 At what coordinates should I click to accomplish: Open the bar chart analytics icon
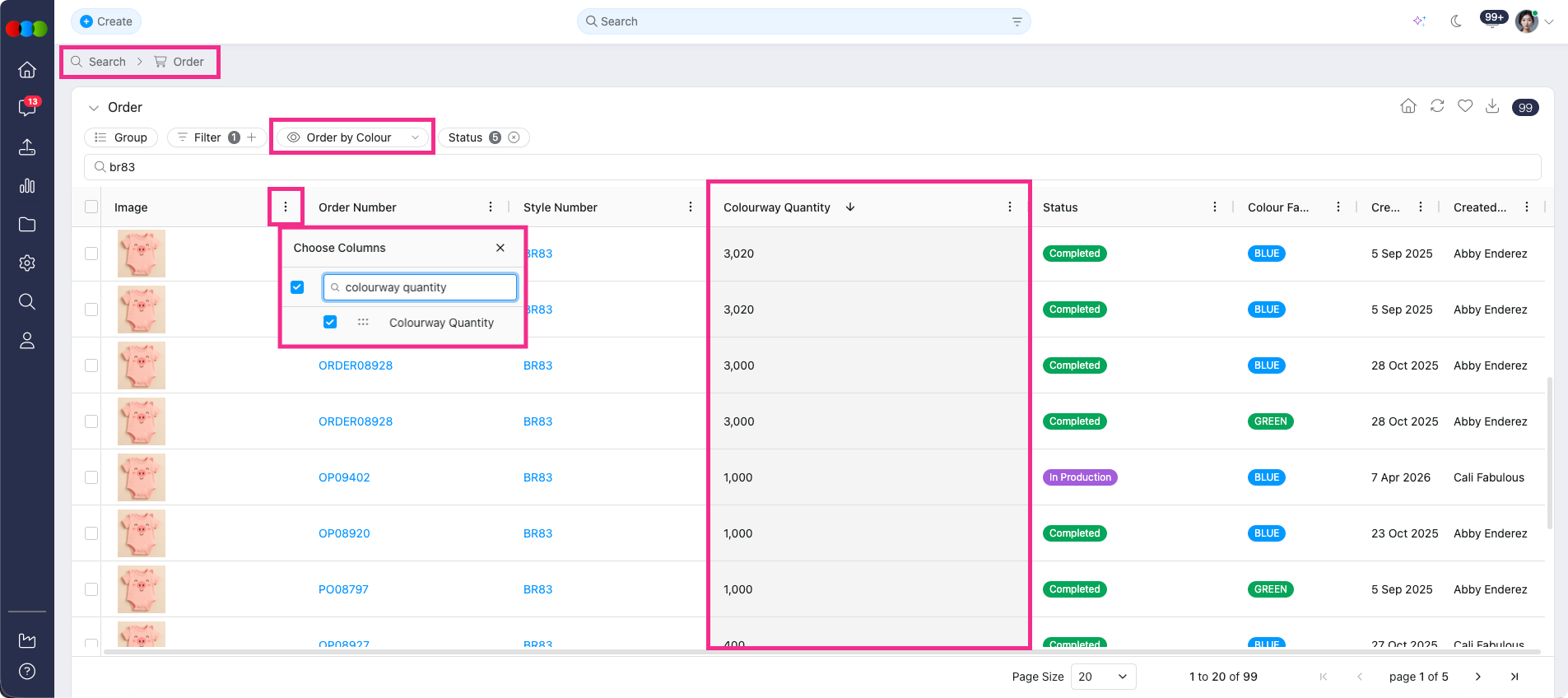27,185
